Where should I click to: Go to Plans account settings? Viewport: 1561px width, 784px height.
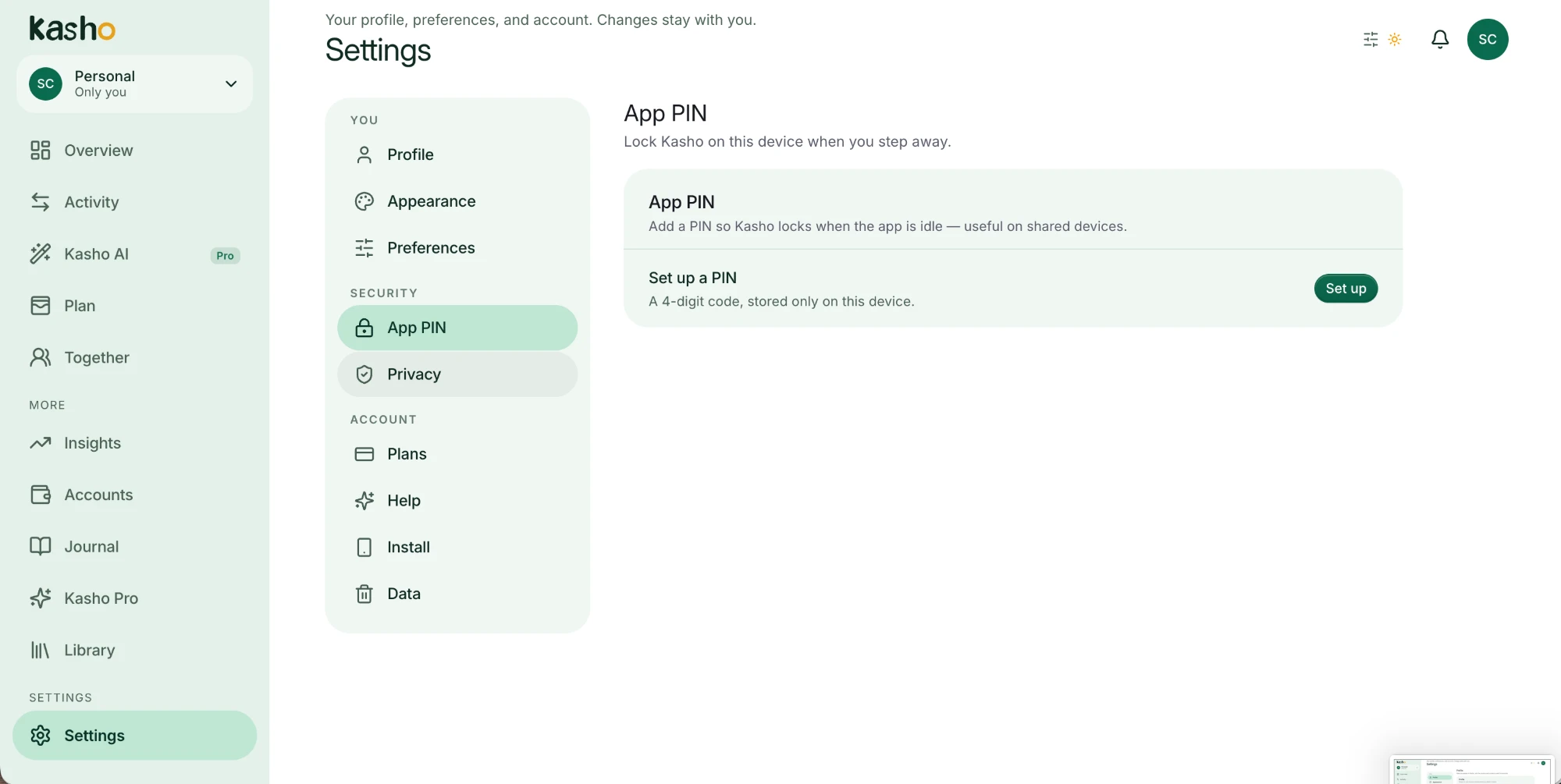click(457, 454)
